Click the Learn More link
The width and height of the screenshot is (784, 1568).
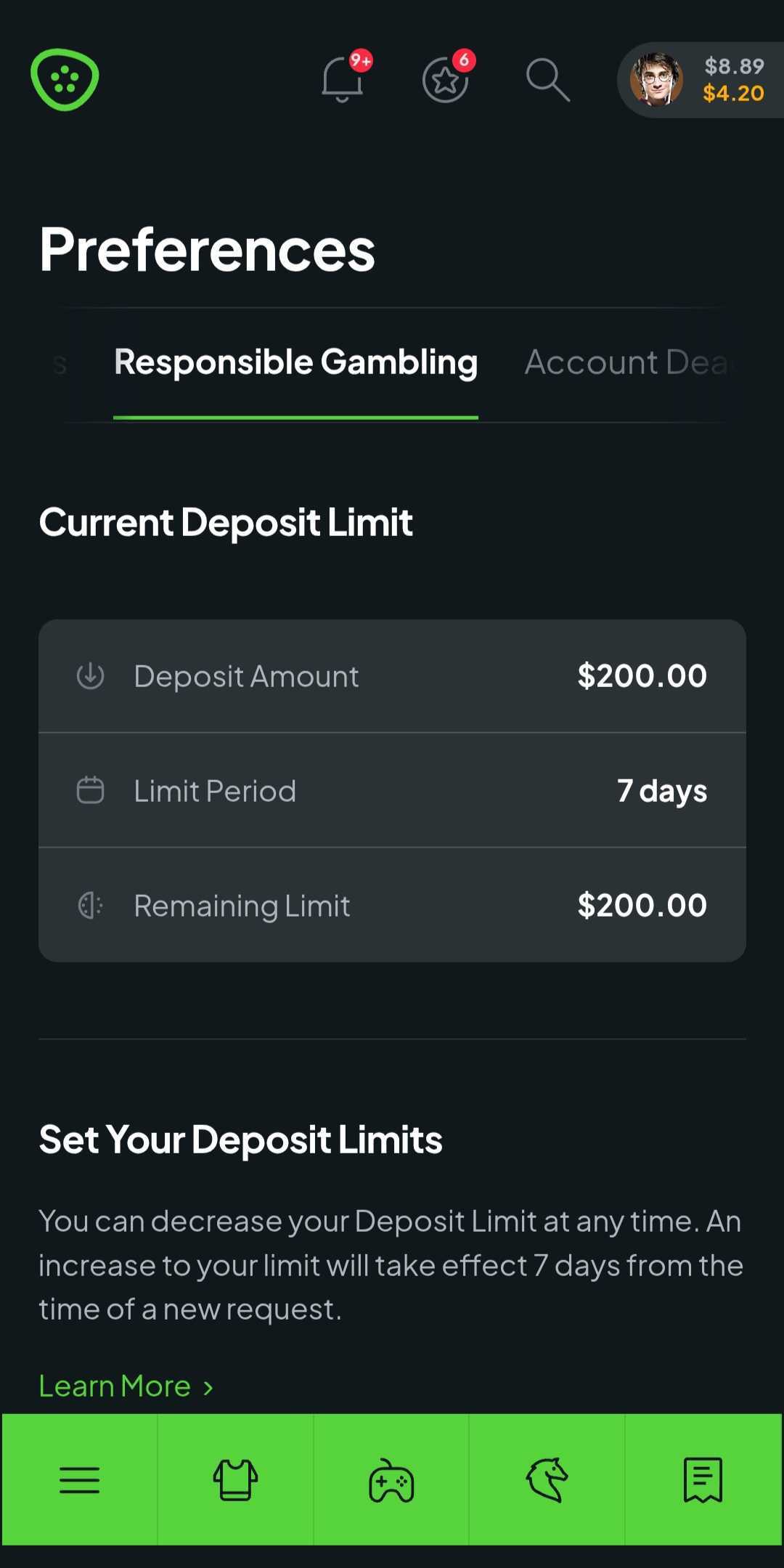(x=115, y=1386)
